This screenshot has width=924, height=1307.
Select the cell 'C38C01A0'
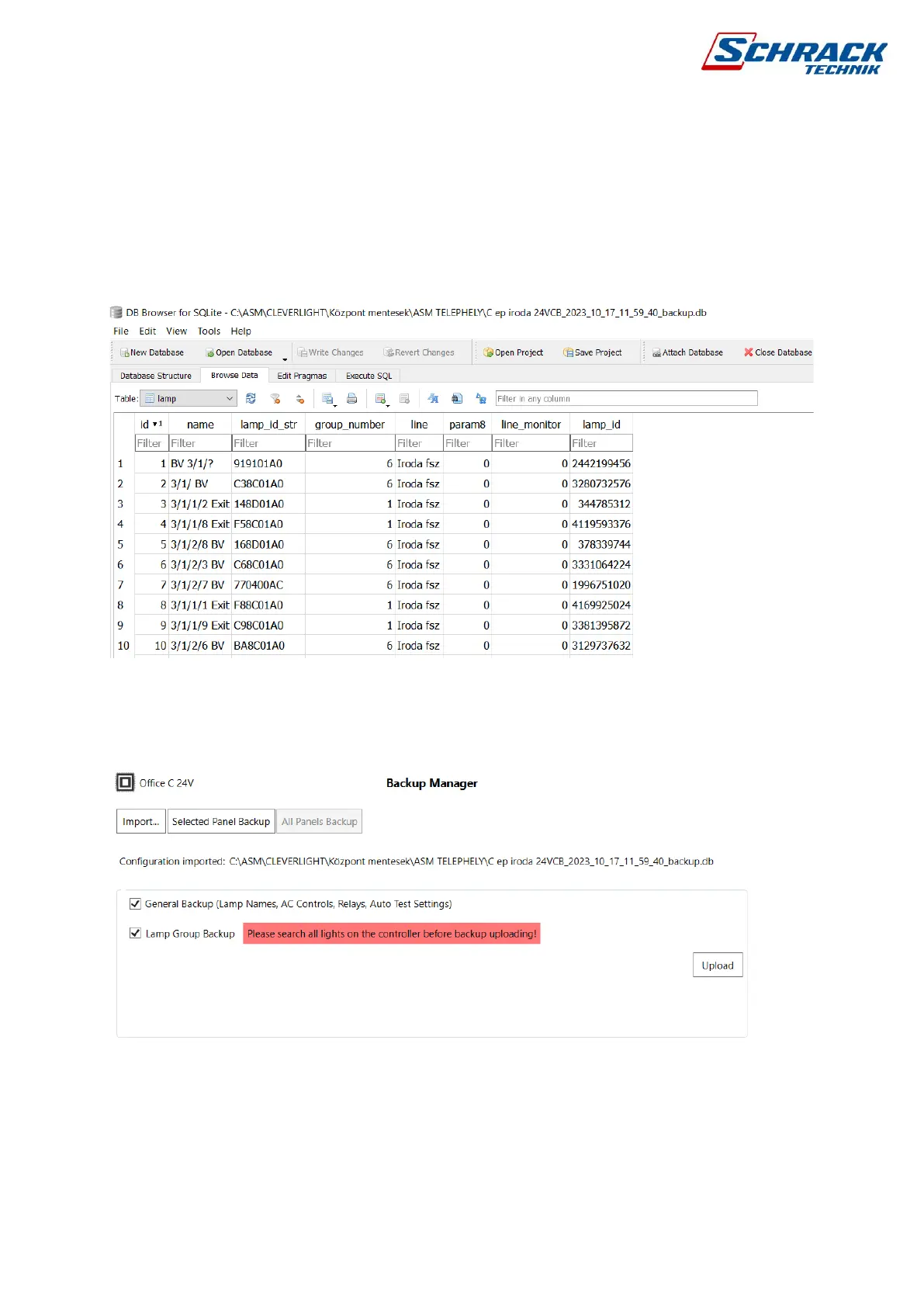click(268, 484)
